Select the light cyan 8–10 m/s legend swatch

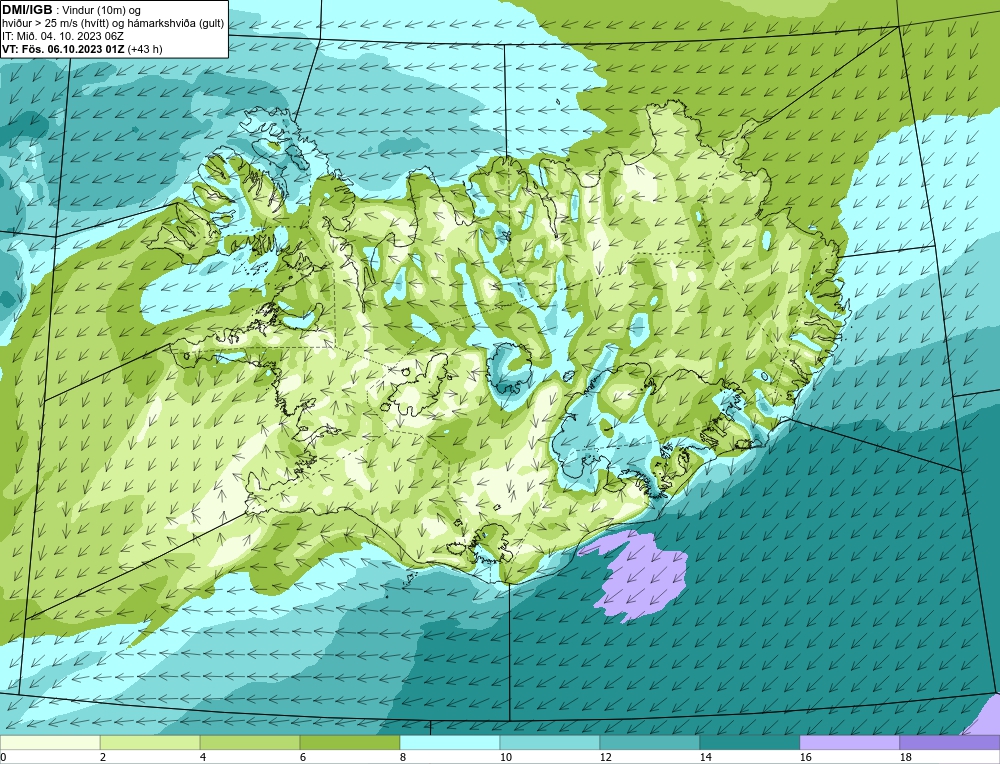(450, 742)
